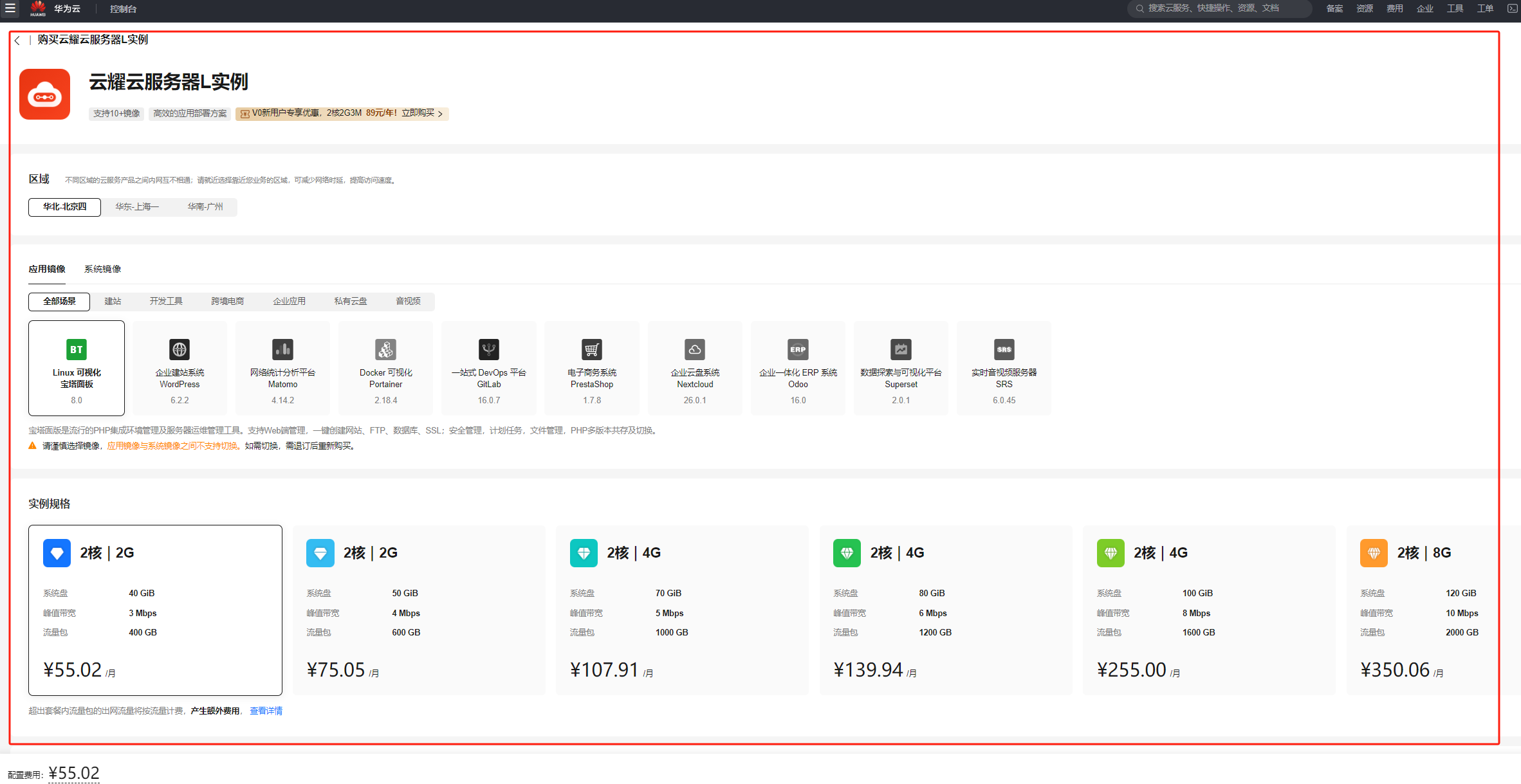
Task: Open the hamburger menu icon
Action: tap(10, 8)
